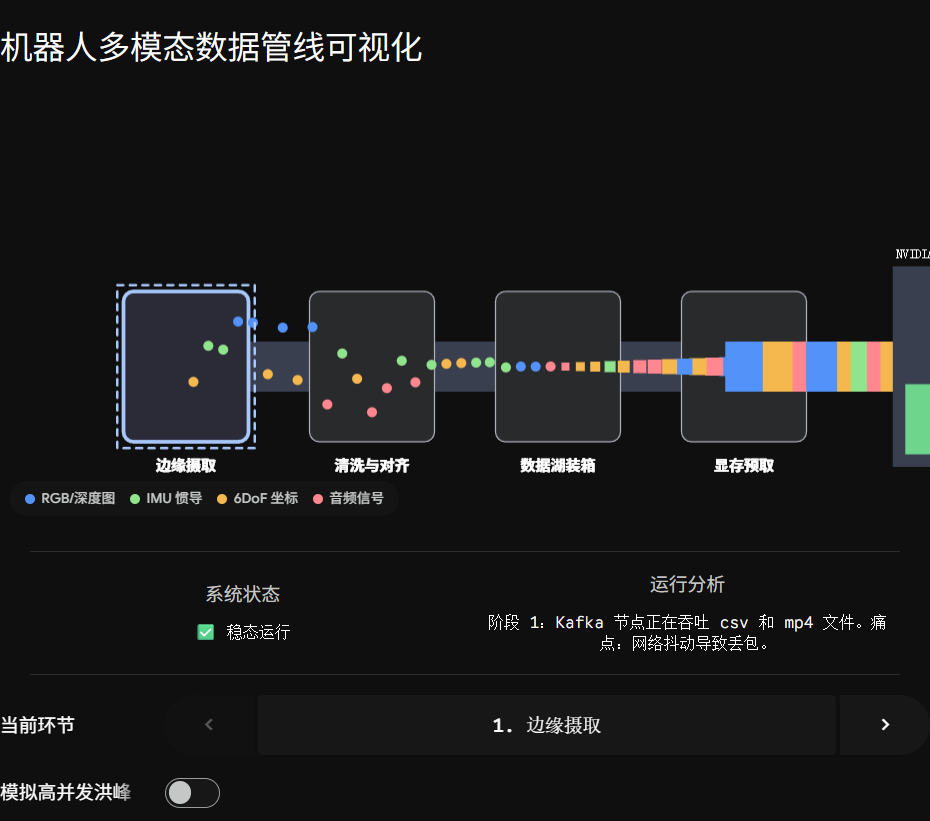Click the blue RGB/深度图 legend dot
The image size is (930, 821).
pos(30,499)
